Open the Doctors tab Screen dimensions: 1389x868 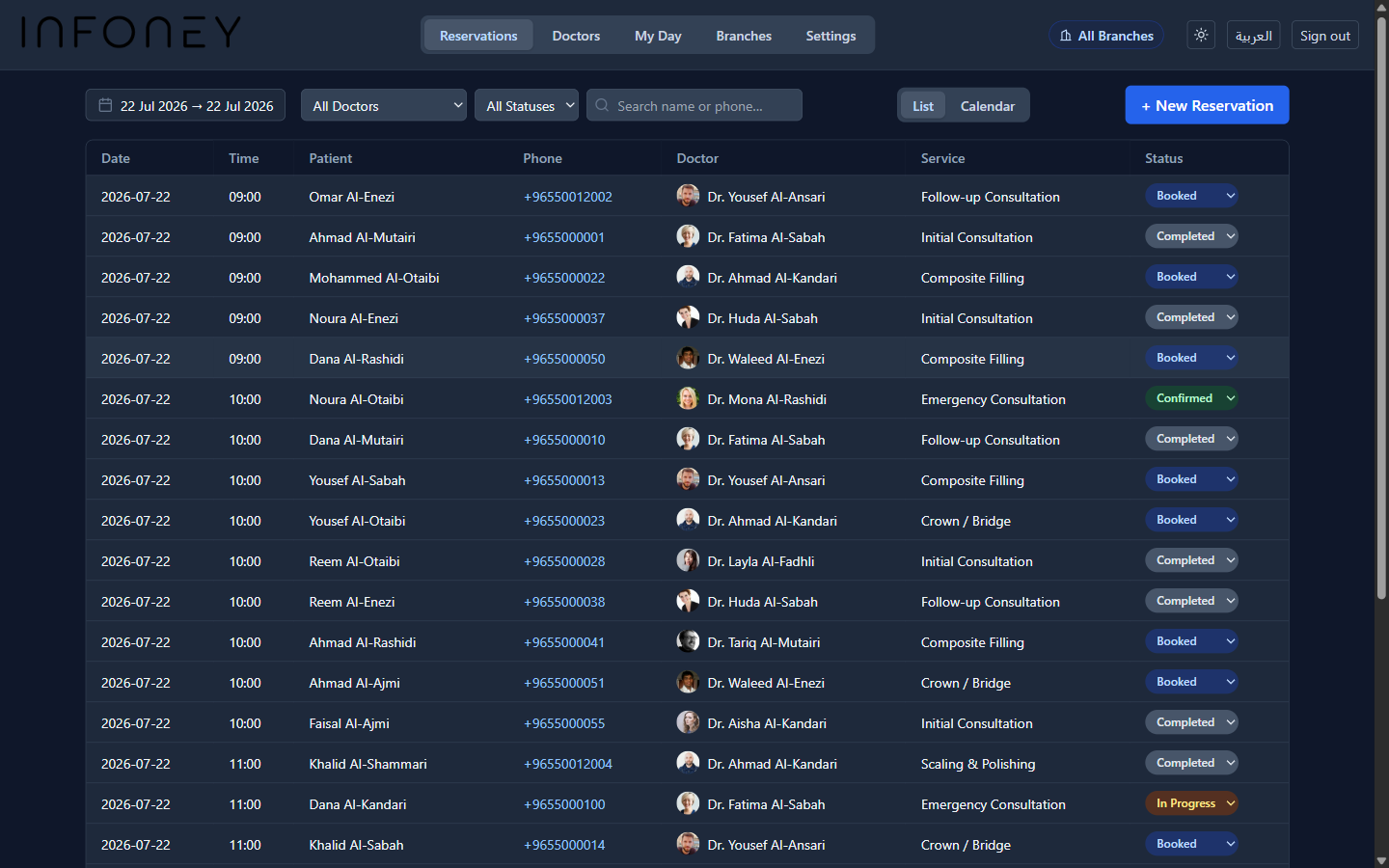576,36
